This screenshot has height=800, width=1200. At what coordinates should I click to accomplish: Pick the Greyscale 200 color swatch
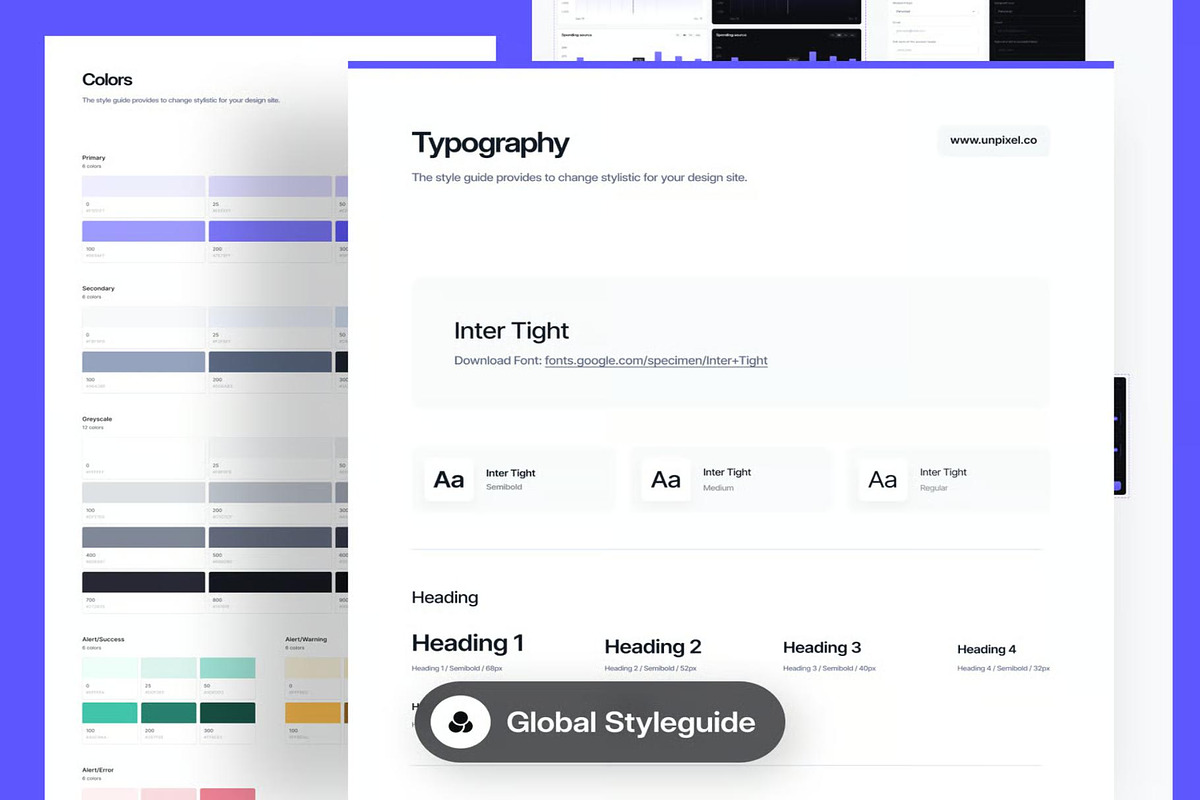tap(270, 492)
